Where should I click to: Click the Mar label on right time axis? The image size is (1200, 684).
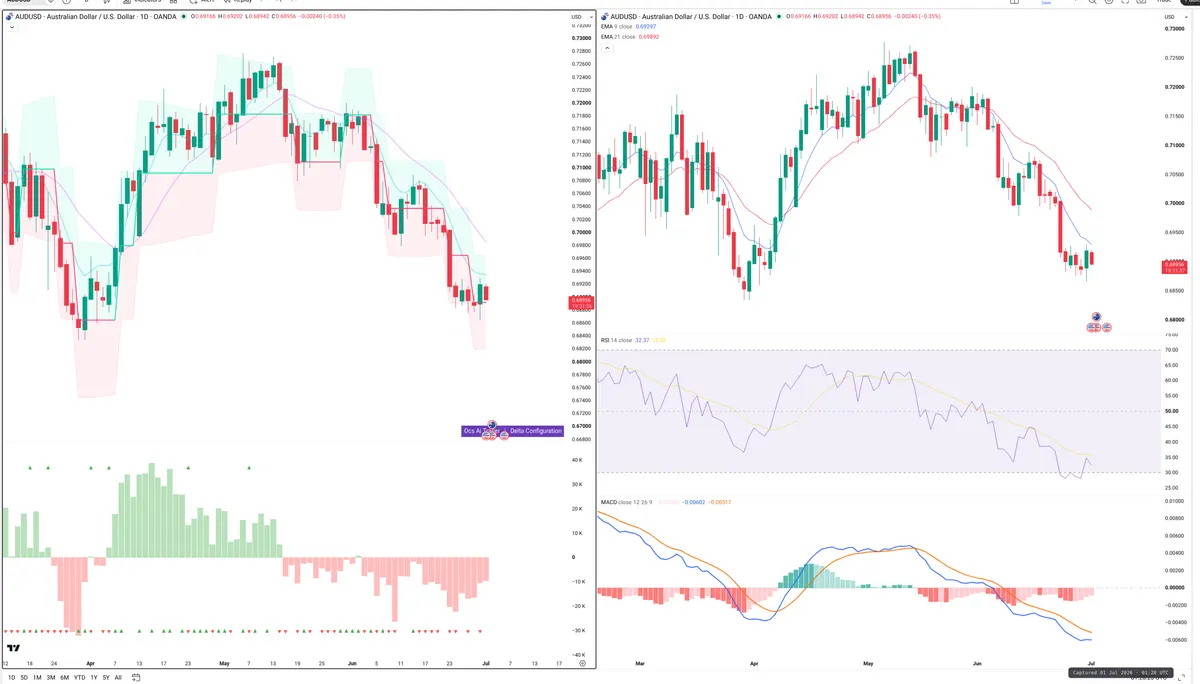click(641, 663)
